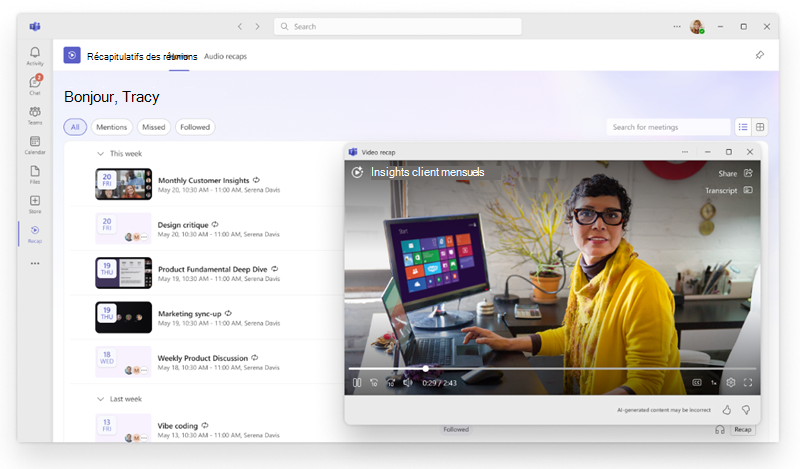Viewport: 800px width, 469px height.
Task: Click recap icon beside Marketing sync-up
Action: point(228,313)
